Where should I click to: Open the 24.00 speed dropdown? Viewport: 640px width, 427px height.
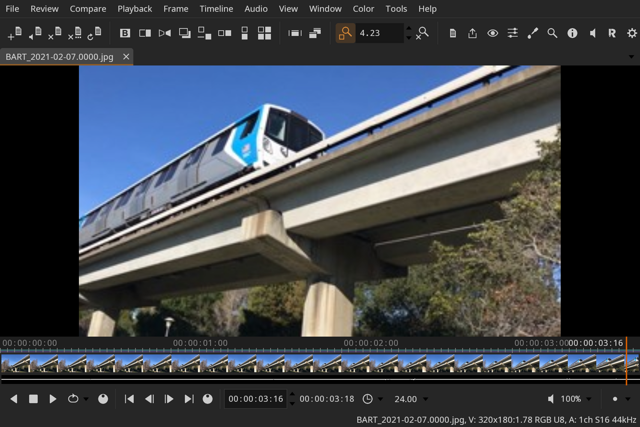(x=410, y=399)
